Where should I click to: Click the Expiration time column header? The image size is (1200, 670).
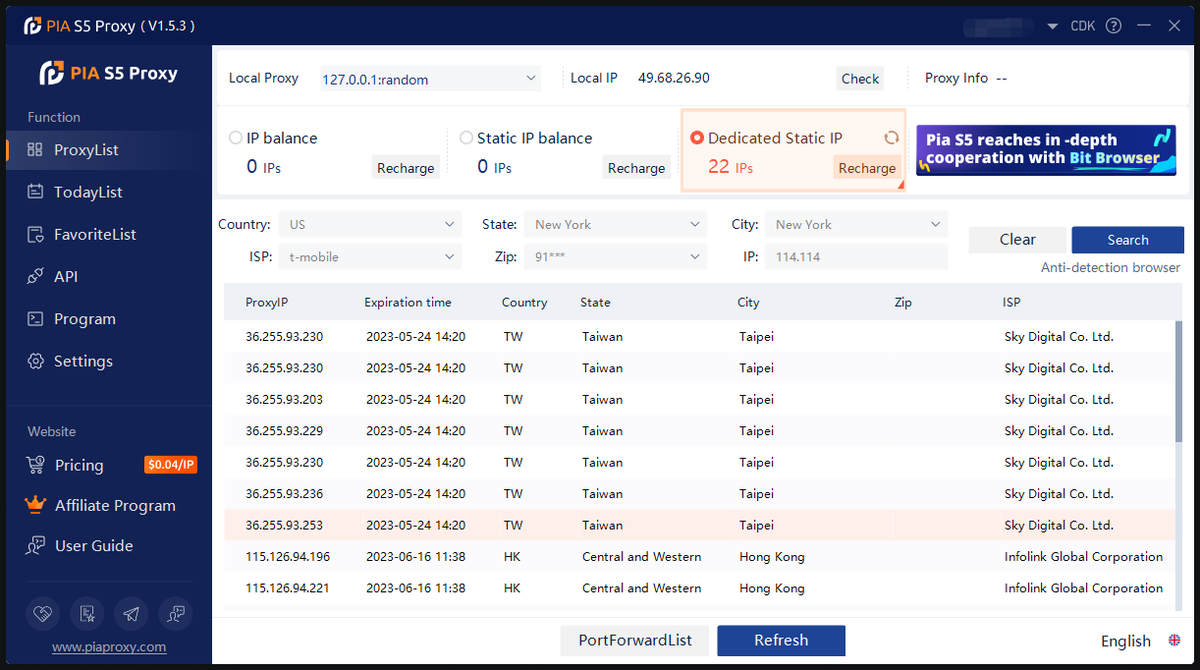click(x=408, y=302)
